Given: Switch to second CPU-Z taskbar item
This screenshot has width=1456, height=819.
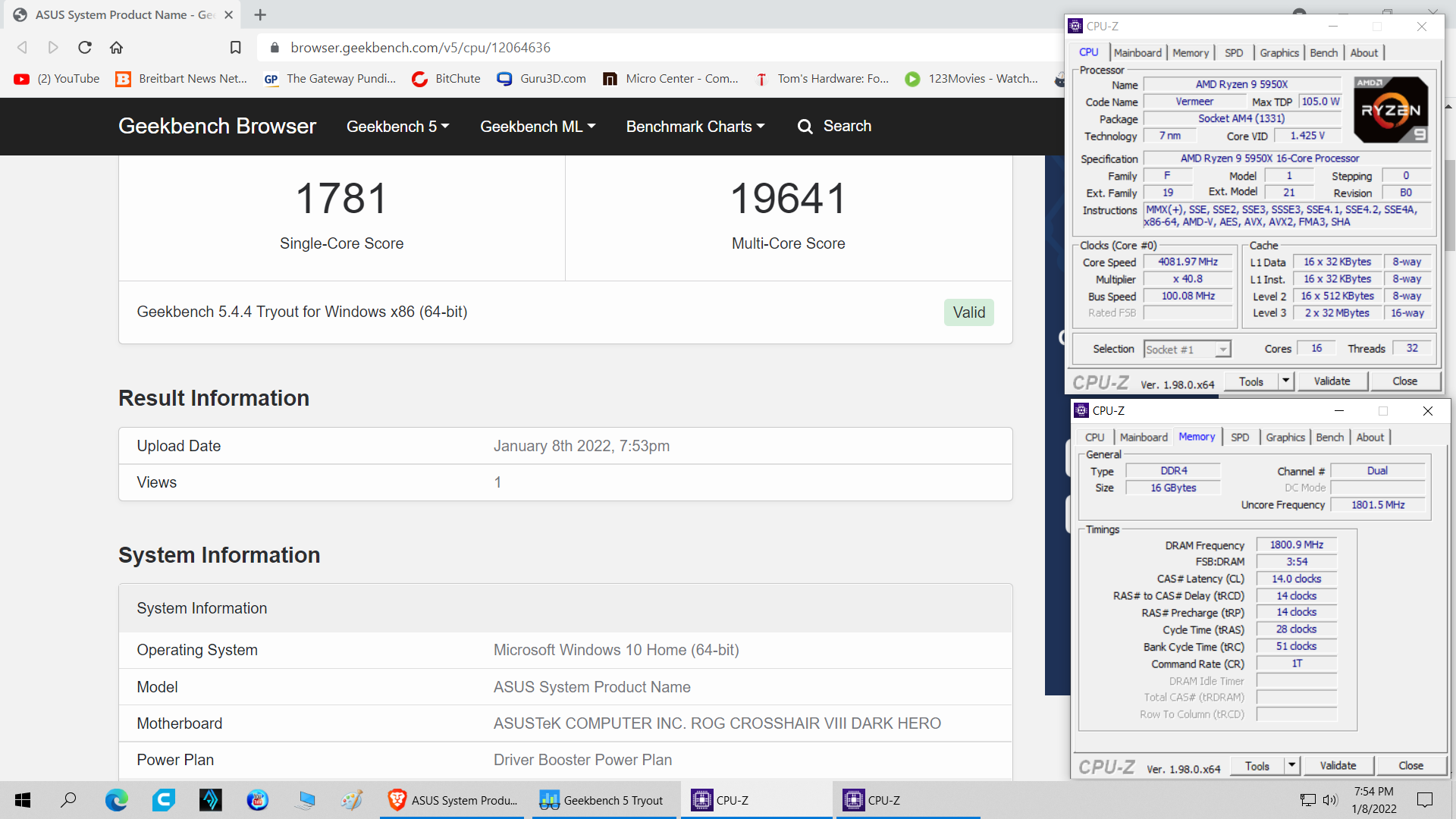Looking at the screenshot, I should coord(908,800).
